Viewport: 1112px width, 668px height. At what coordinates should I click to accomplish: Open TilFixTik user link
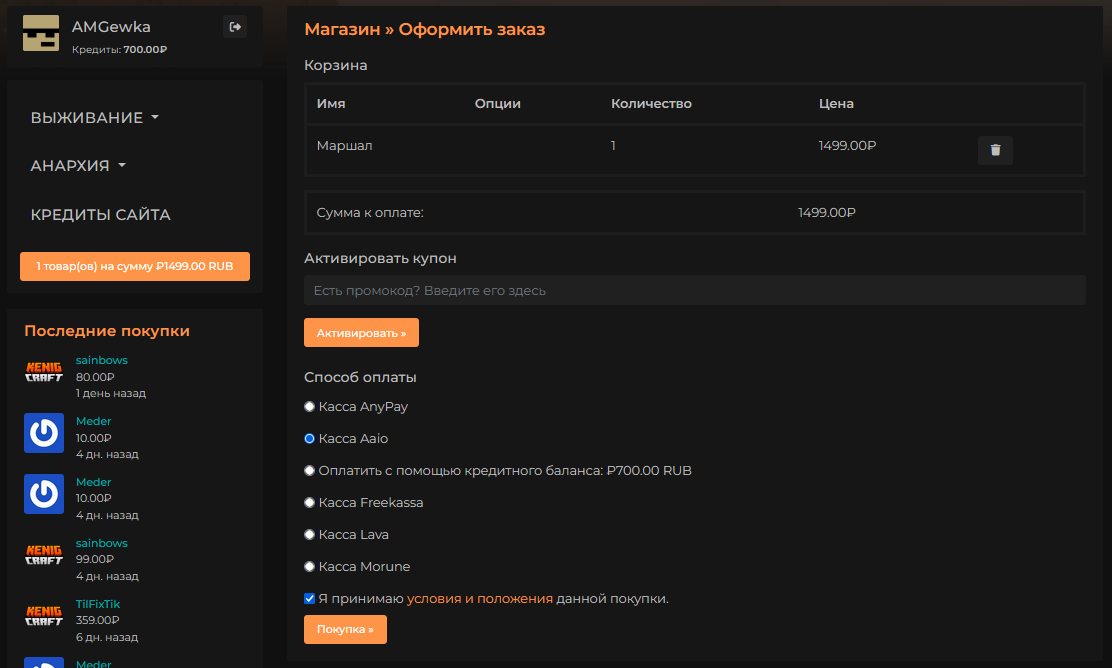(98, 604)
